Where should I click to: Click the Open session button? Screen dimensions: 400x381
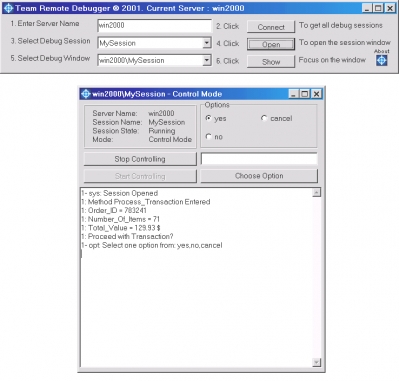pyautogui.click(x=271, y=44)
